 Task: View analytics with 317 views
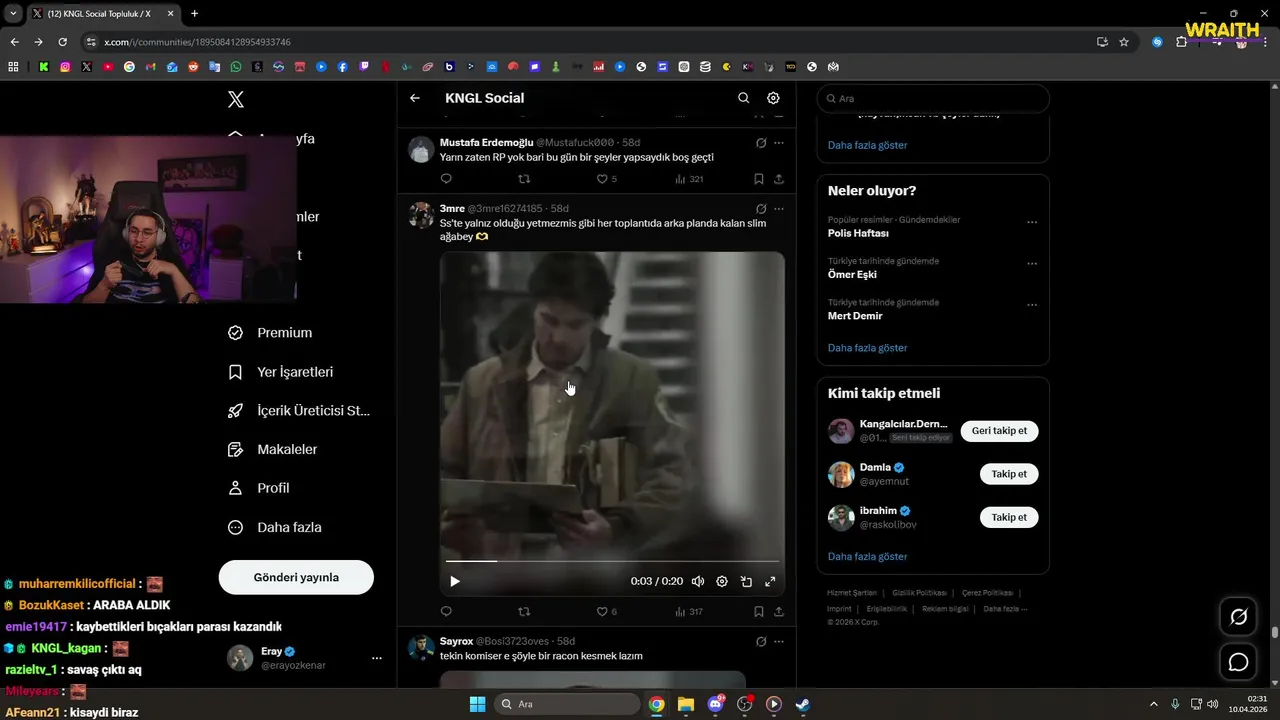point(689,611)
